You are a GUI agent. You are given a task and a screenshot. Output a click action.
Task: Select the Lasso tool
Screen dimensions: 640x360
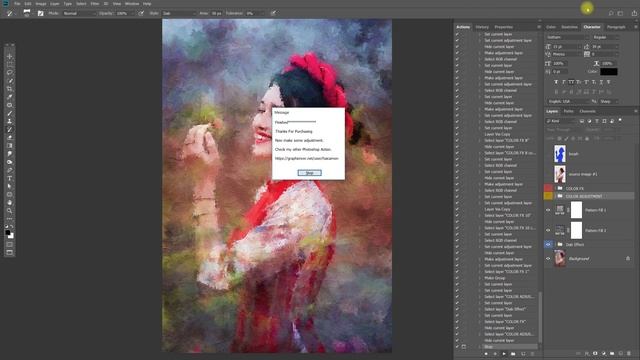(9, 73)
